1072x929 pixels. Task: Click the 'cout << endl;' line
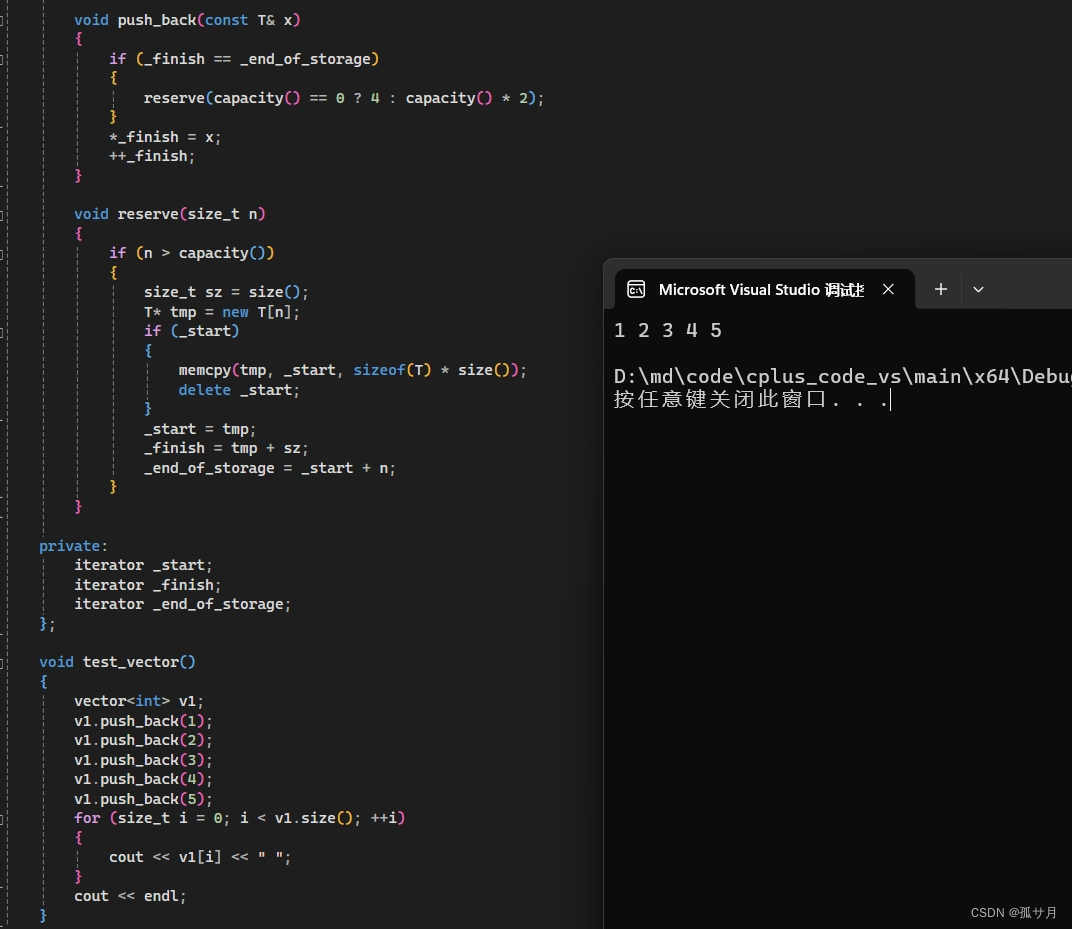pos(130,896)
